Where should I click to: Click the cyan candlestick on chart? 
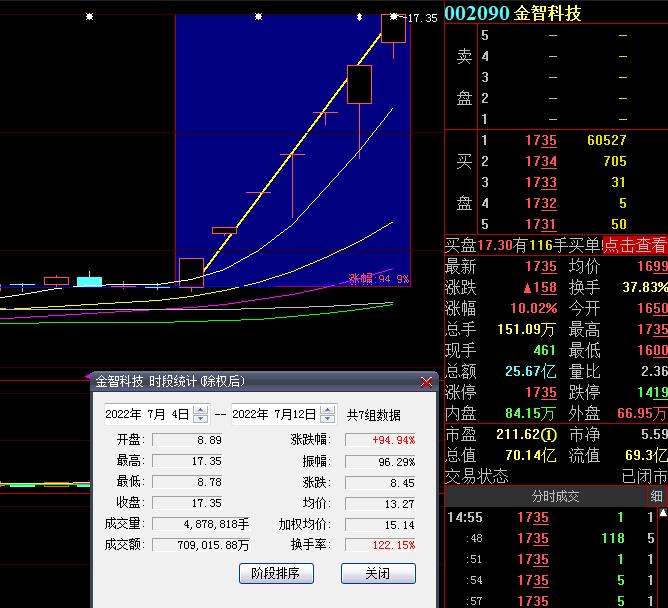(90, 281)
